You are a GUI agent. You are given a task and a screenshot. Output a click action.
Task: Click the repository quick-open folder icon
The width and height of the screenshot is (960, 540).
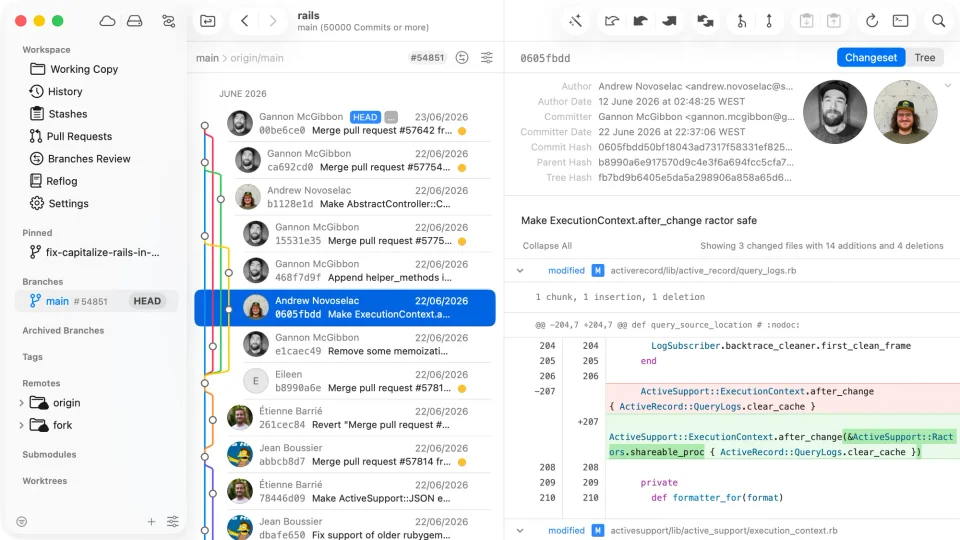click(208, 21)
